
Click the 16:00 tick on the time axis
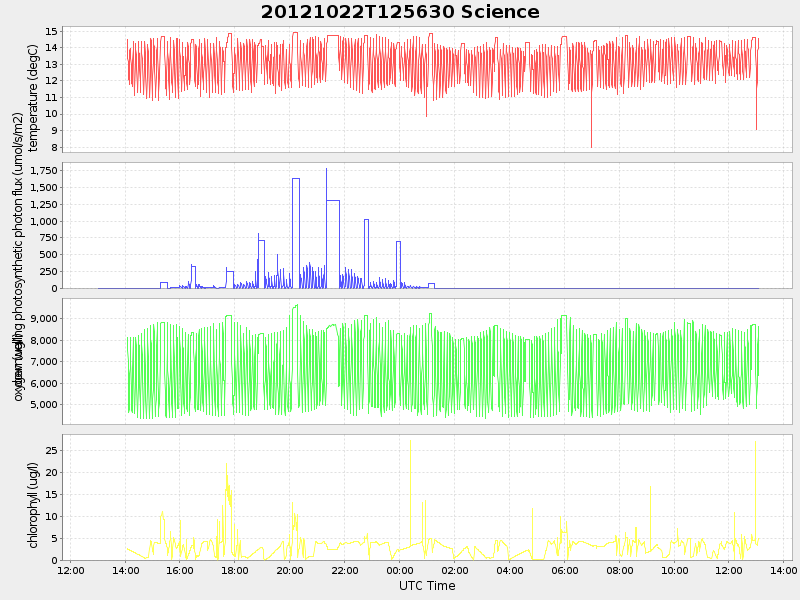pyautogui.click(x=180, y=571)
